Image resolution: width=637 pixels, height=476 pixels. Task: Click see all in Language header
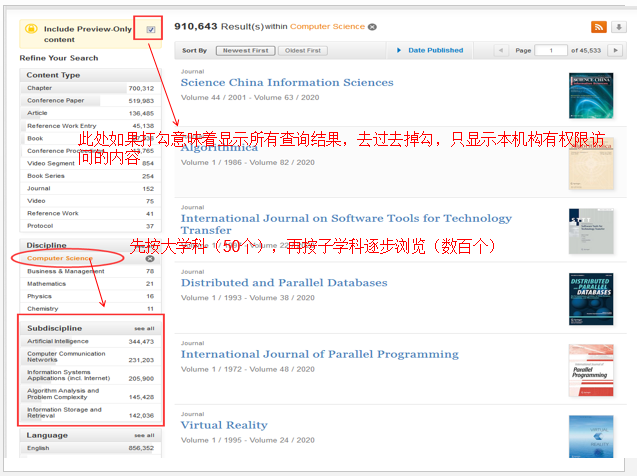pyautogui.click(x=144, y=435)
